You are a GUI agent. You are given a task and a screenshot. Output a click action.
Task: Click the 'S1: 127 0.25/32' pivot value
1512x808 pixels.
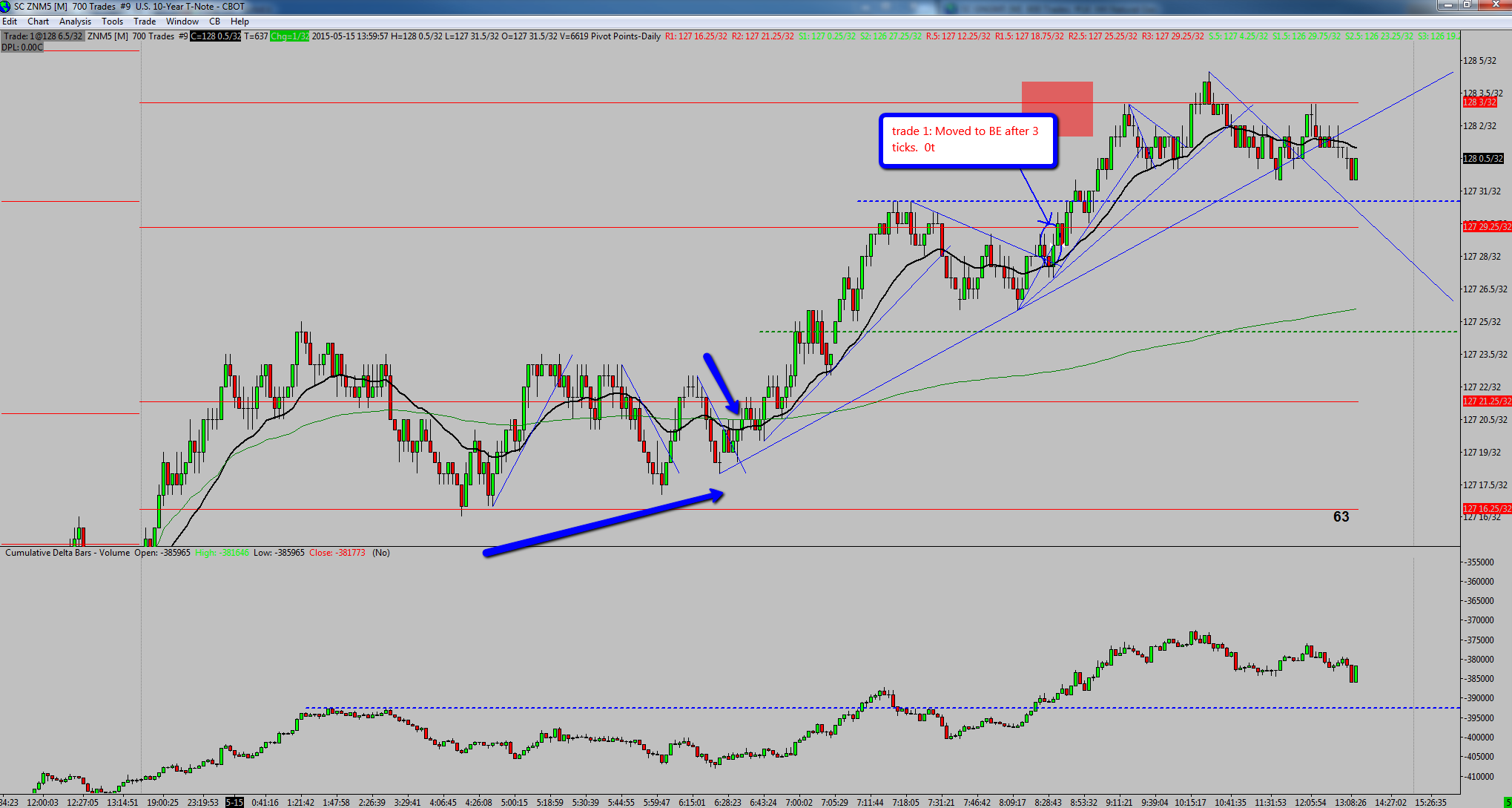(827, 36)
